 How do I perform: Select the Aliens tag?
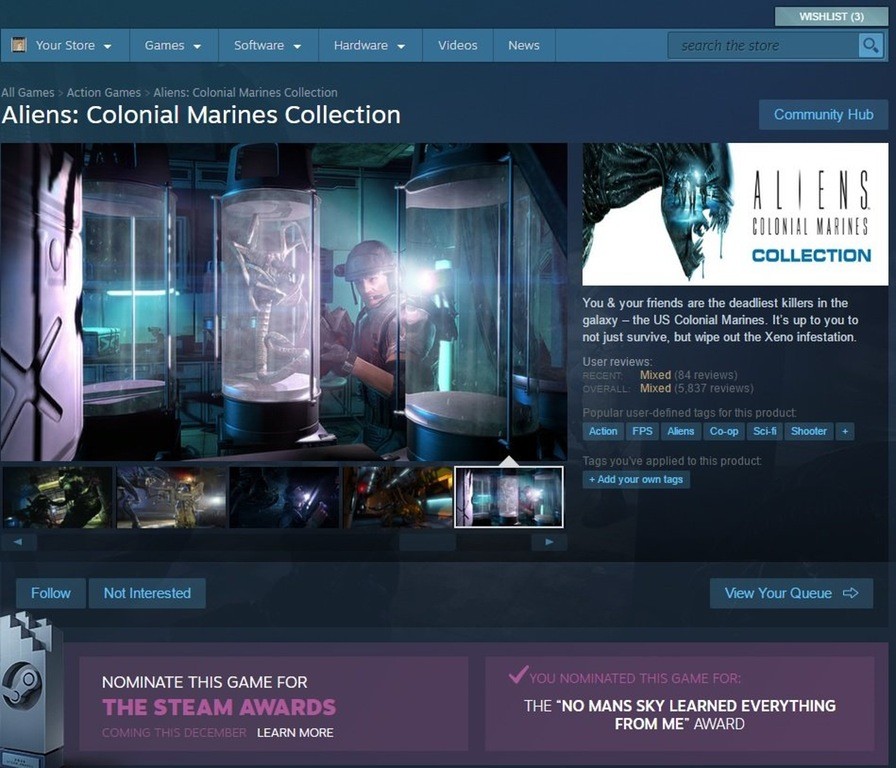[x=681, y=431]
